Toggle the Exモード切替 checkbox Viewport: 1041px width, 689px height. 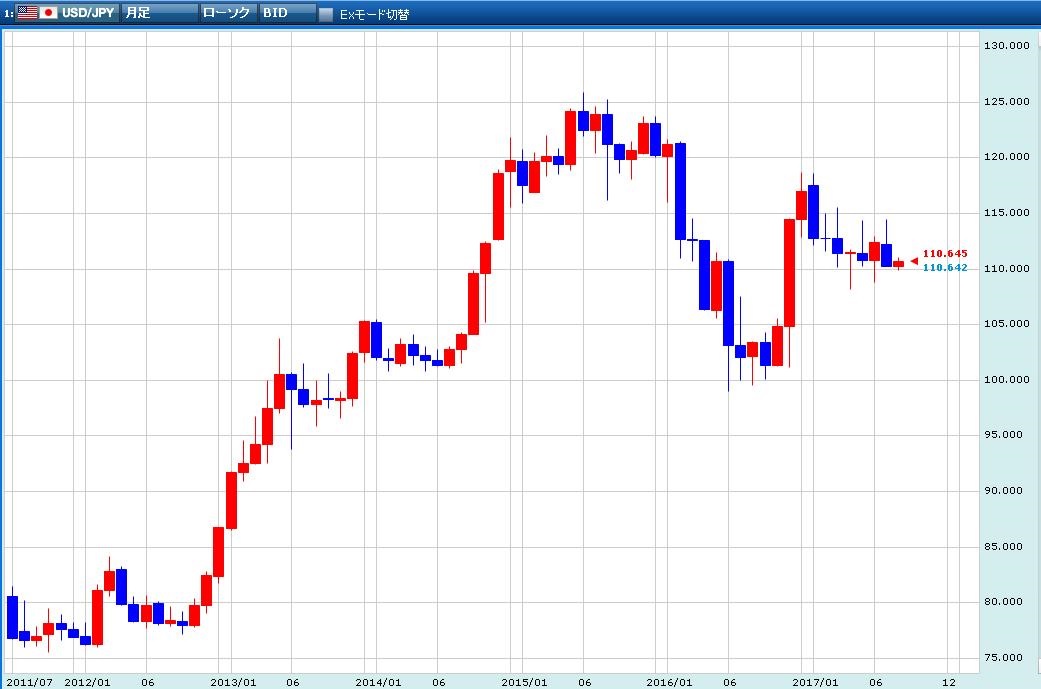pyautogui.click(x=325, y=14)
